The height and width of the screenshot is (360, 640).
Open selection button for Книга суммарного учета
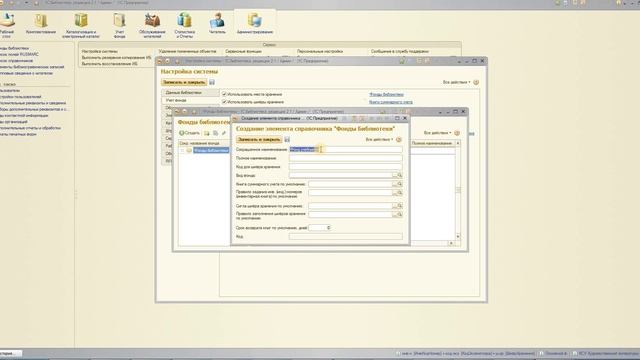pyautogui.click(x=395, y=184)
